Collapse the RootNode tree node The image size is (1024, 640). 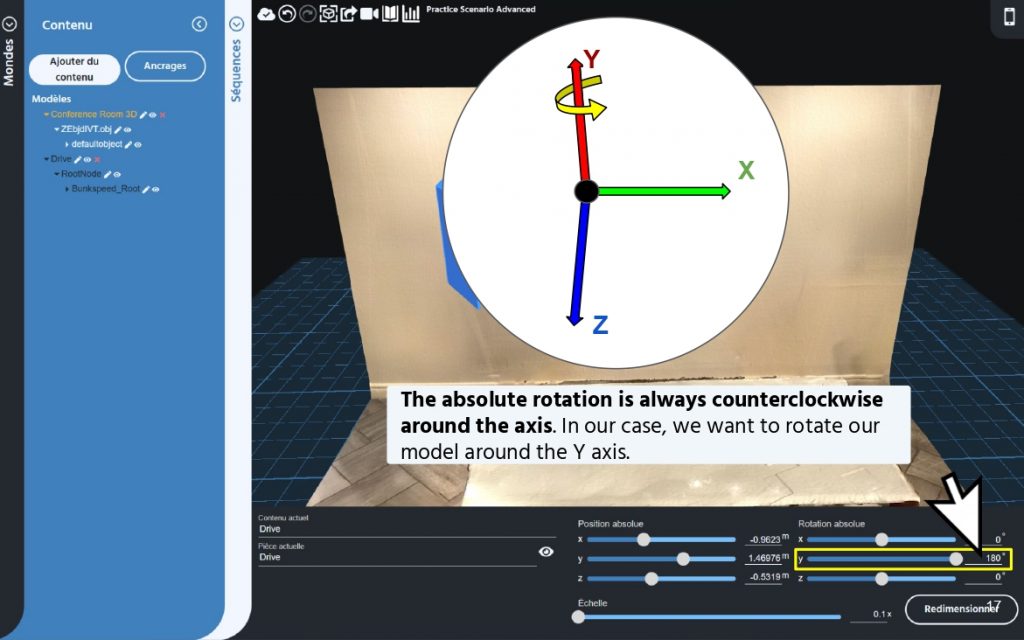[x=57, y=174]
